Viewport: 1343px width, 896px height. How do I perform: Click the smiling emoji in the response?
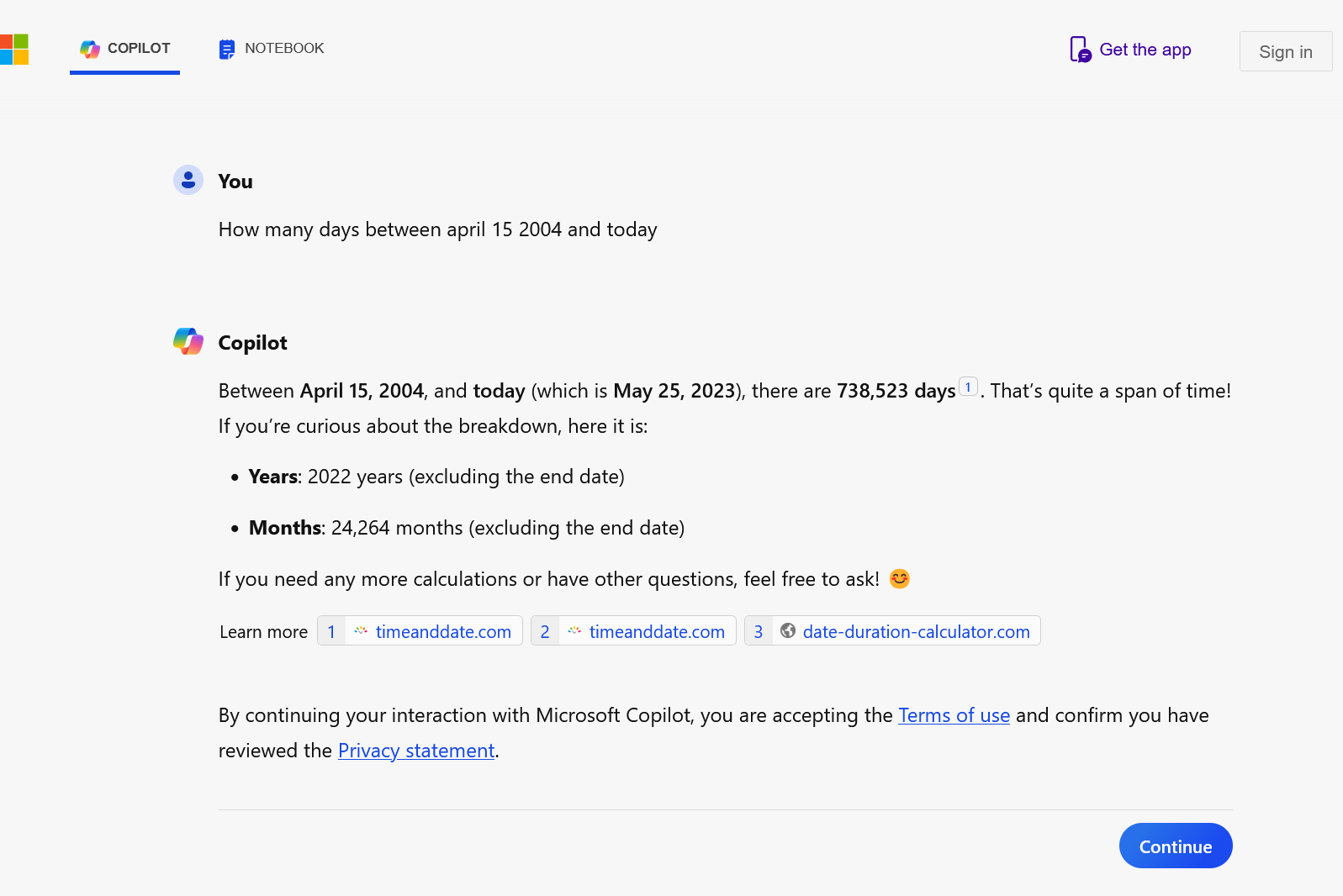899,579
